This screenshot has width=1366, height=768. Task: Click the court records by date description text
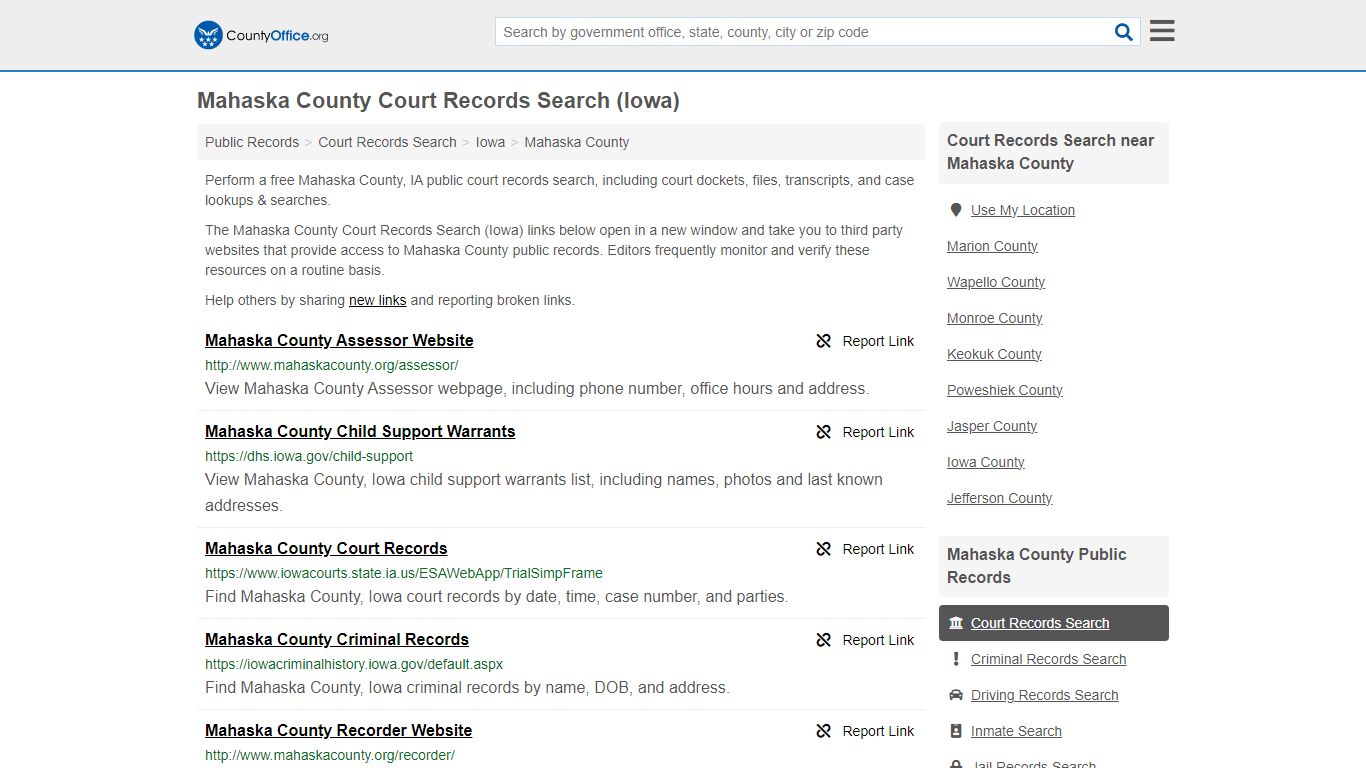pyautogui.click(x=496, y=596)
